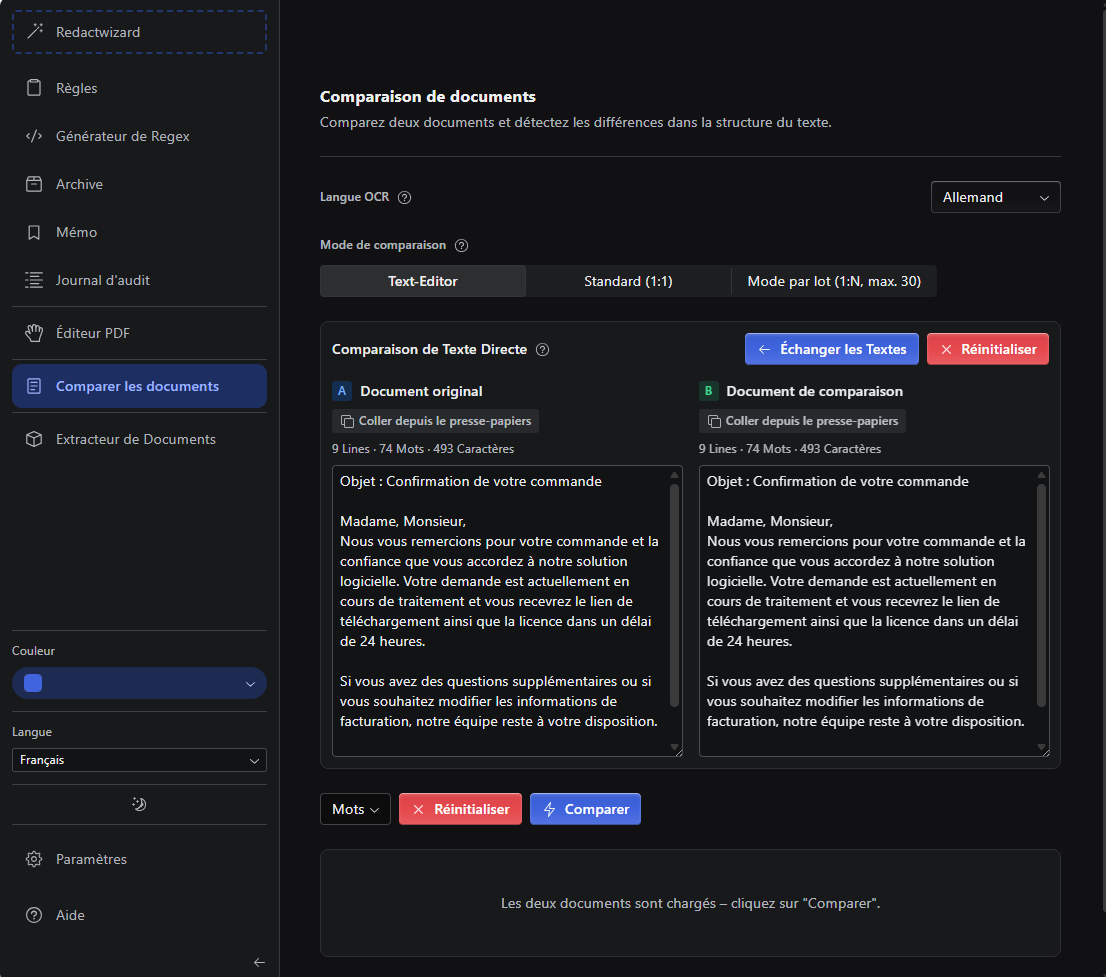Click the Mémo bookmark icon

pos(34,232)
